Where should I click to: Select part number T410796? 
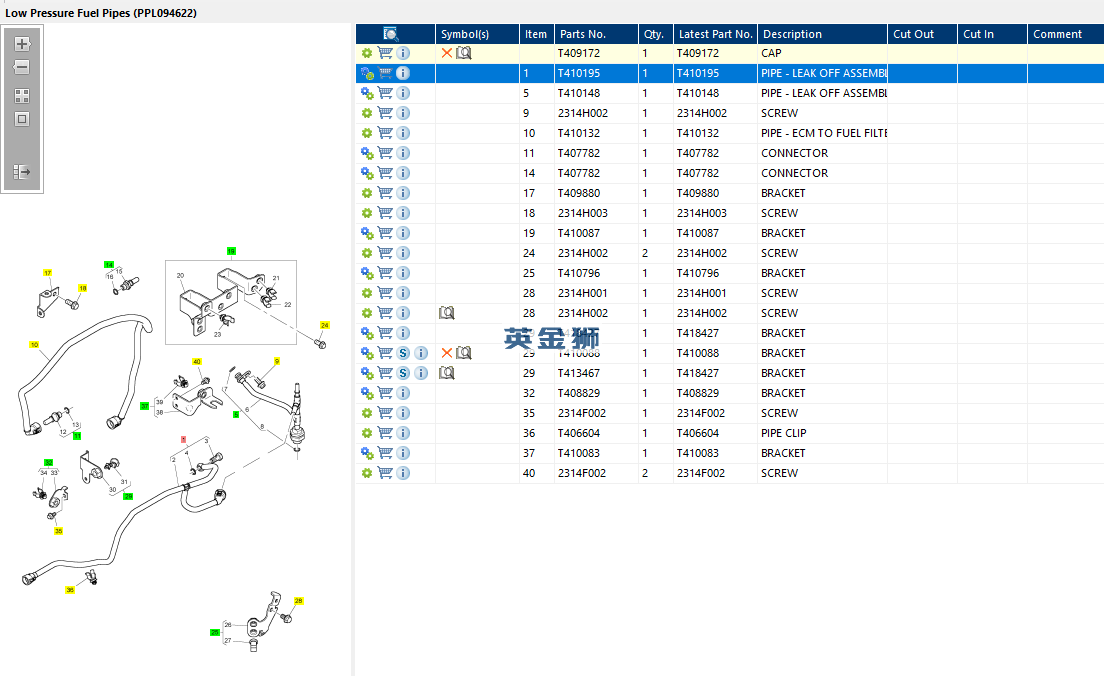click(579, 273)
